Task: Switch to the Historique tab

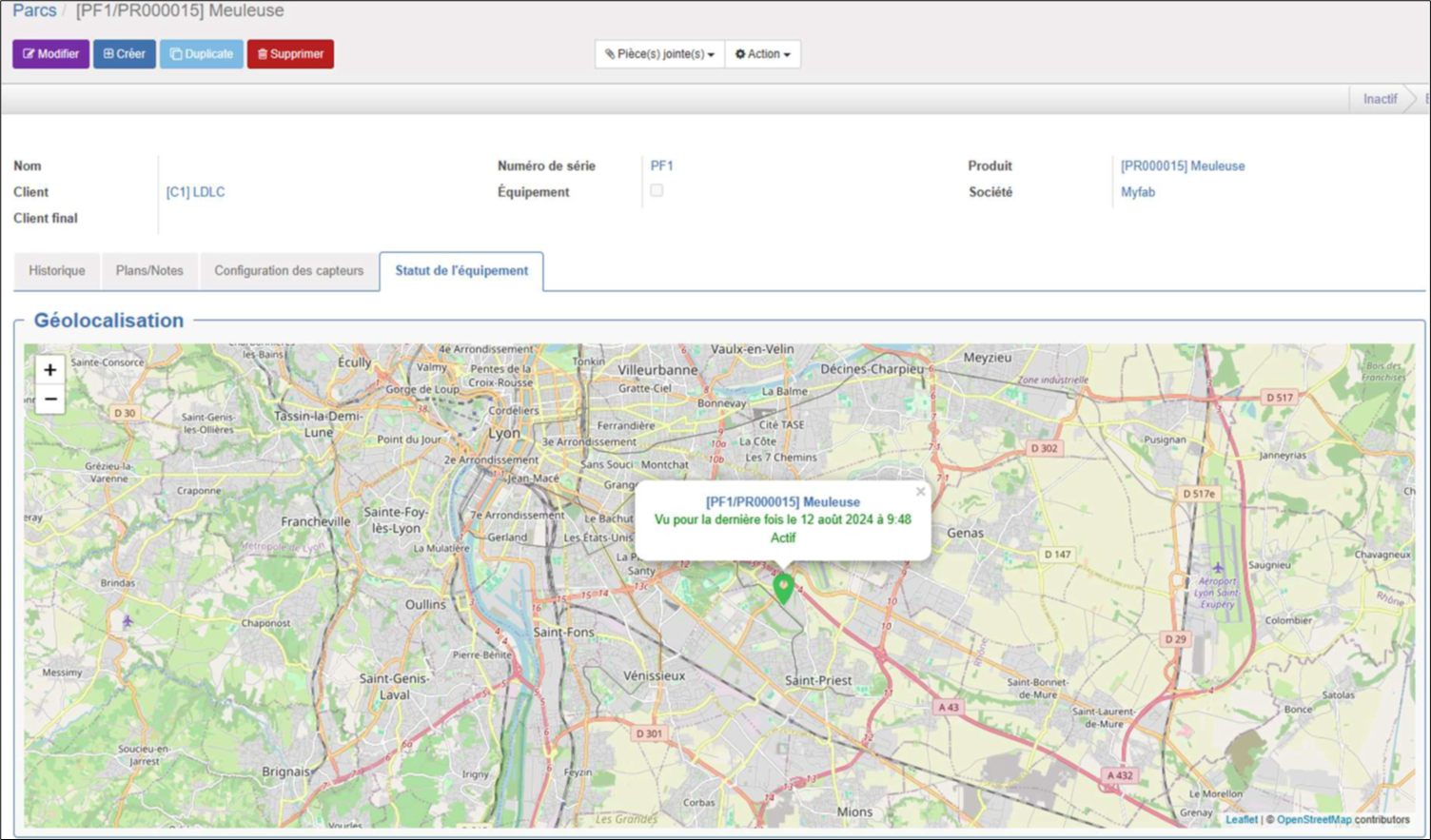Action: (57, 271)
